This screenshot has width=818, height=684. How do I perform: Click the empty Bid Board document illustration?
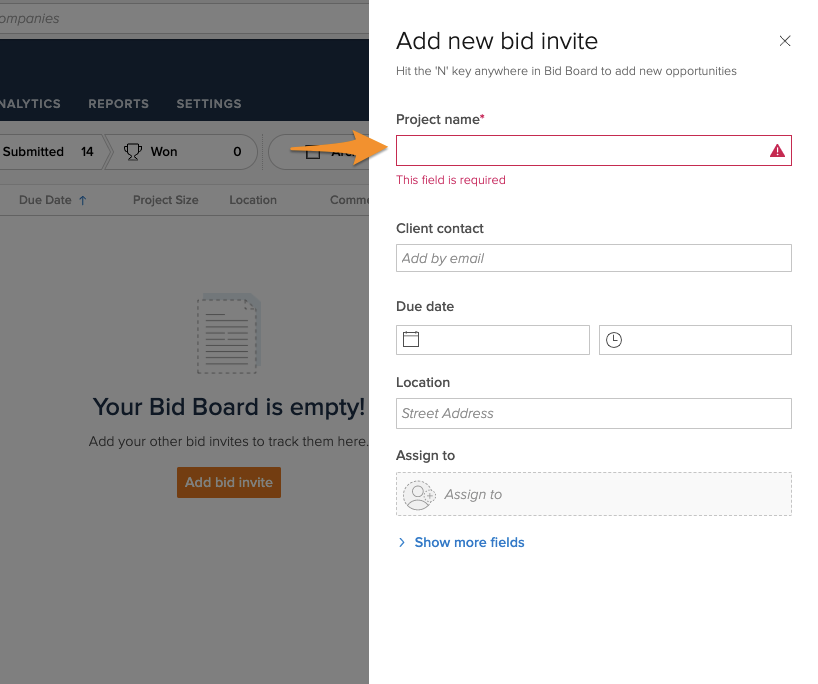click(229, 334)
